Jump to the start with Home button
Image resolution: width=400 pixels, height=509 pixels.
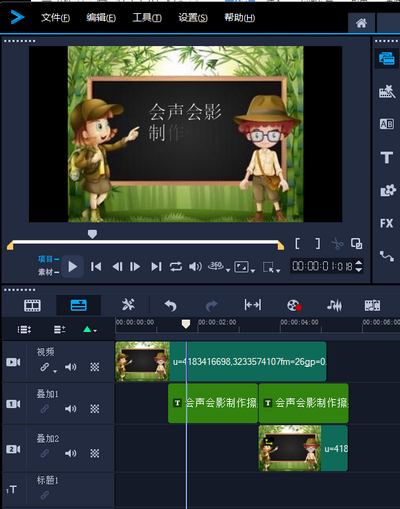coord(96,266)
